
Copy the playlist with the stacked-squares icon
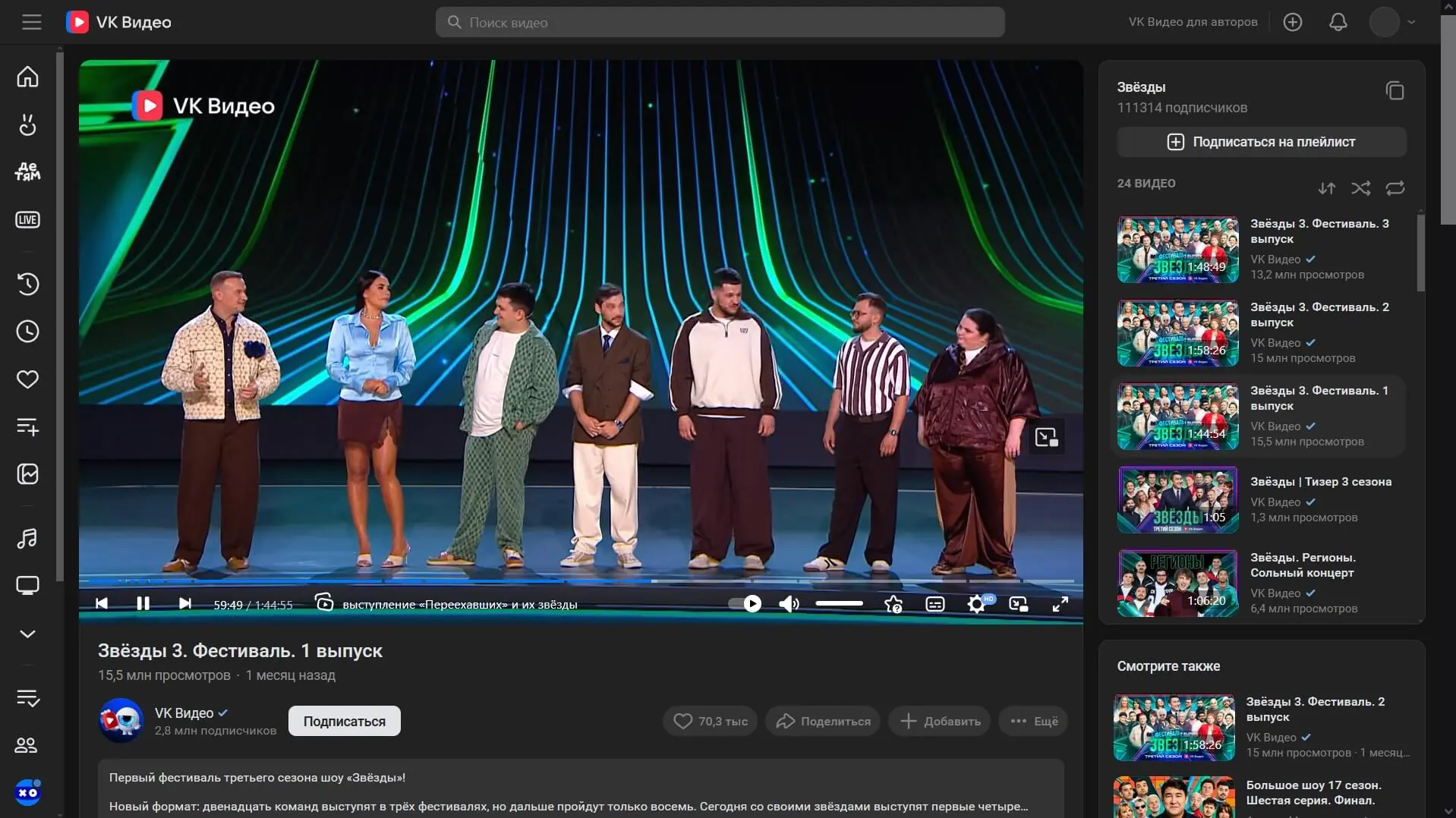1395,91
